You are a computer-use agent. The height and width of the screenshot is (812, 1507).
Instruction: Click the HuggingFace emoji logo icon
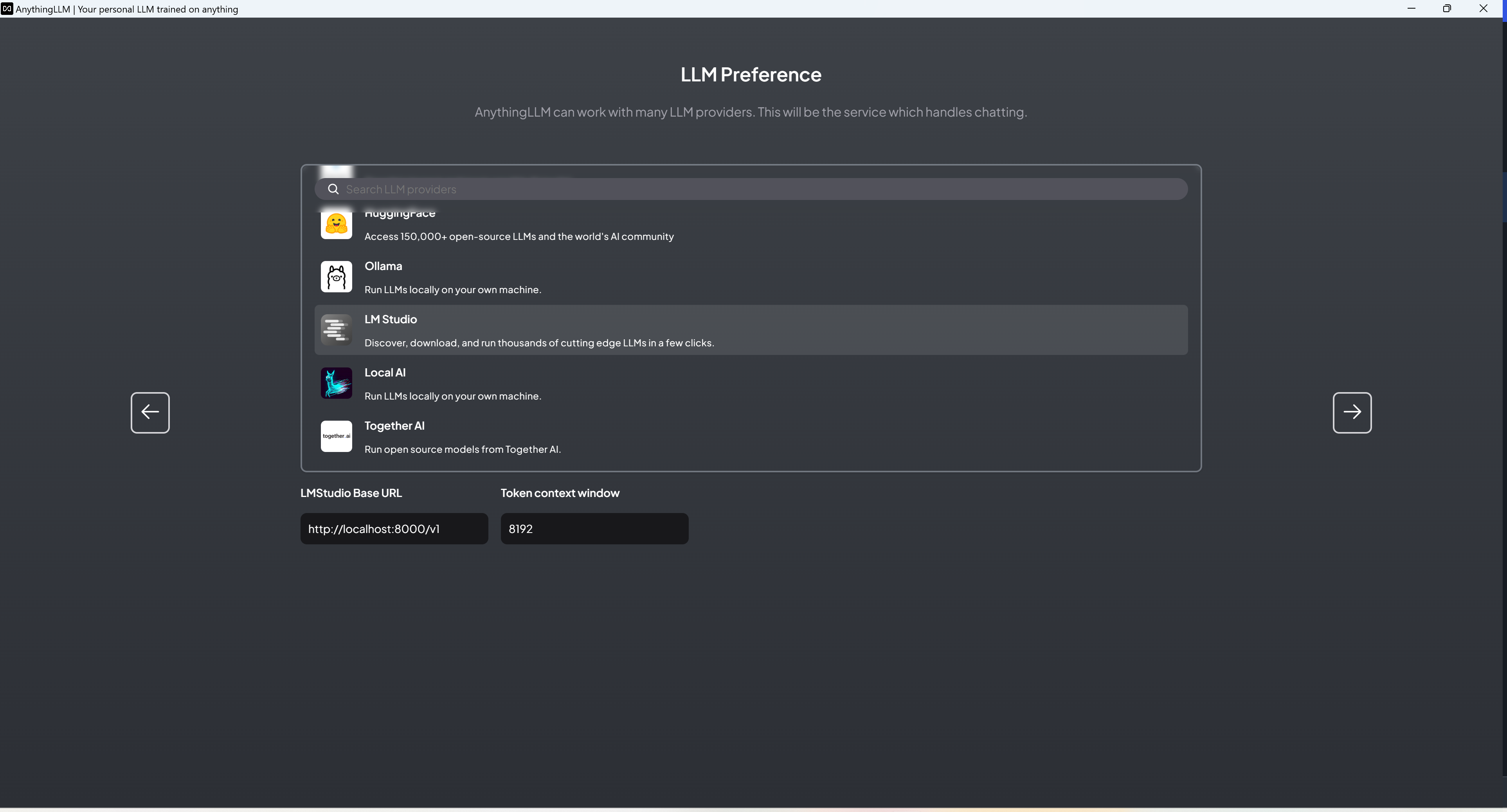coord(337,225)
